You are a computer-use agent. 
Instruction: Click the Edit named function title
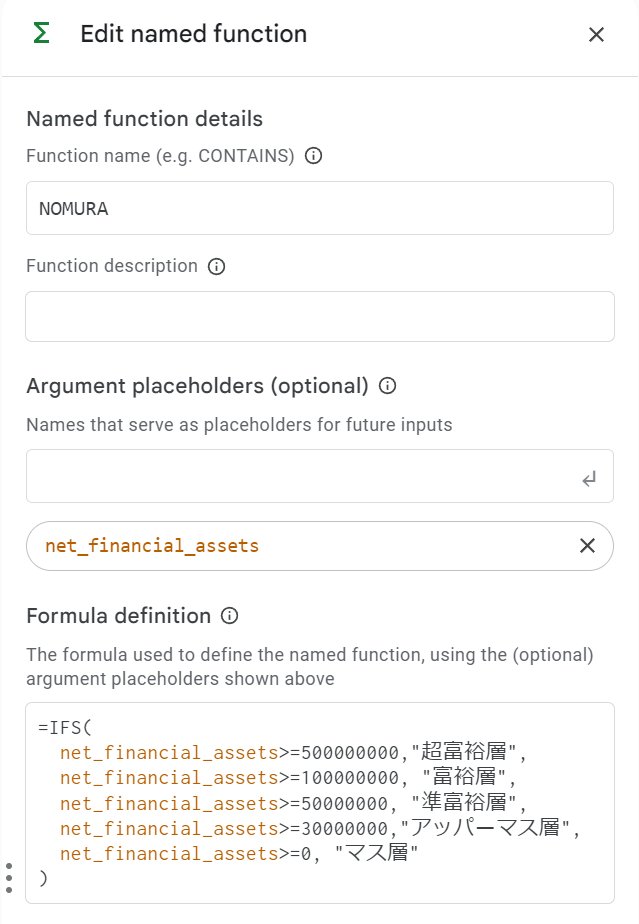click(x=193, y=35)
